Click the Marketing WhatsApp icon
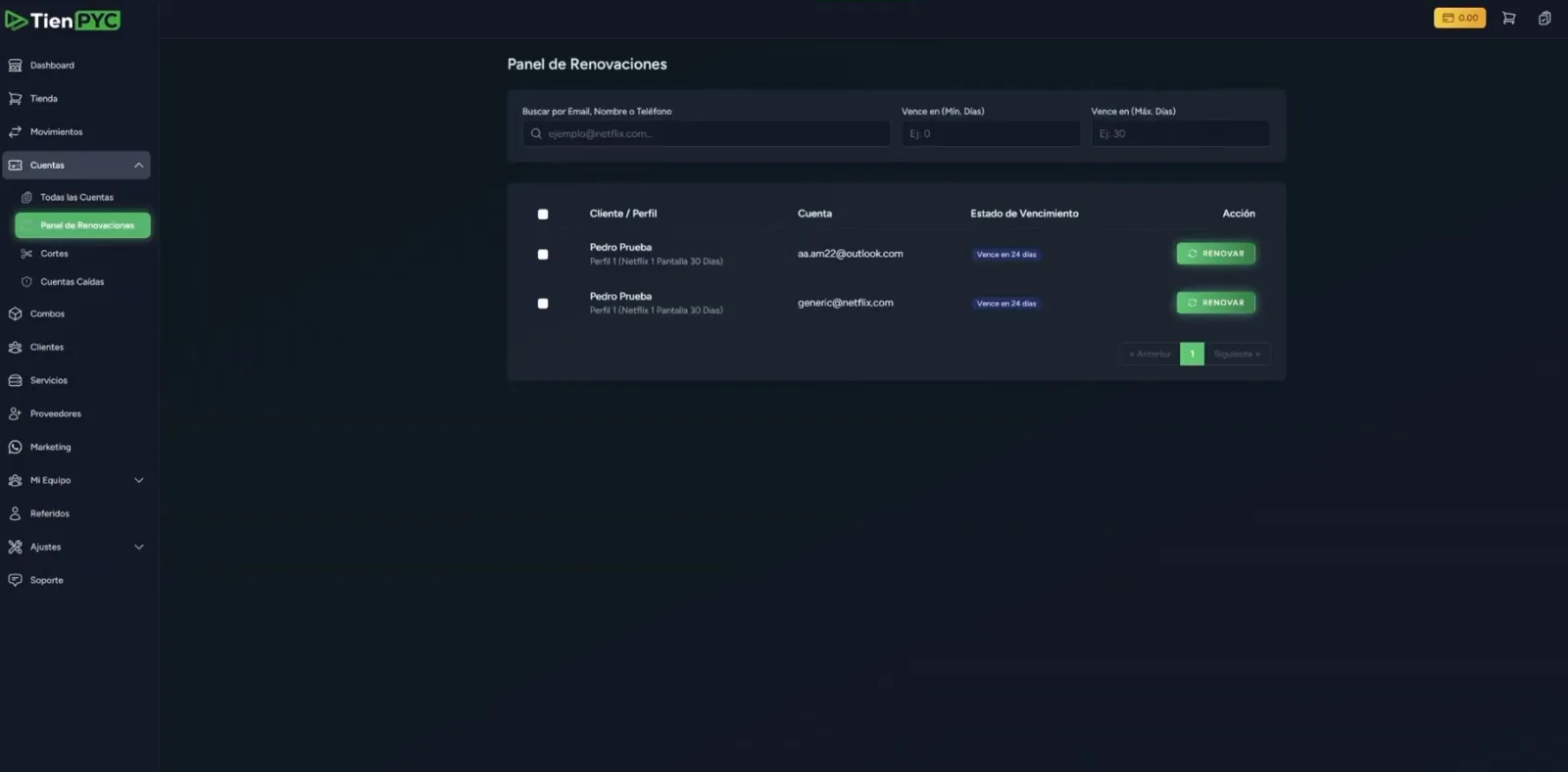This screenshot has height=772, width=1568. point(15,448)
